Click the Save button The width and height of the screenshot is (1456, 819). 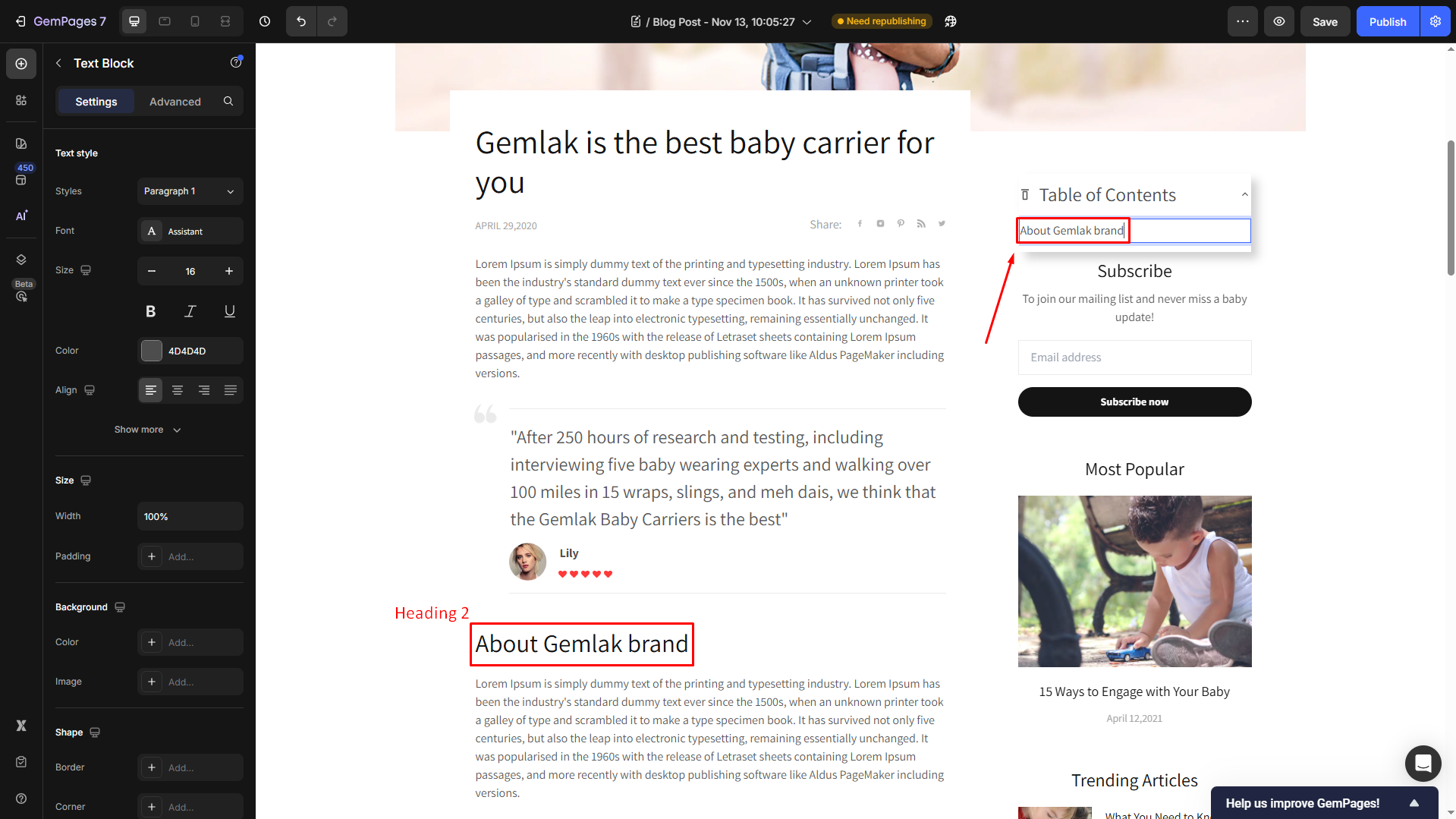coord(1325,21)
